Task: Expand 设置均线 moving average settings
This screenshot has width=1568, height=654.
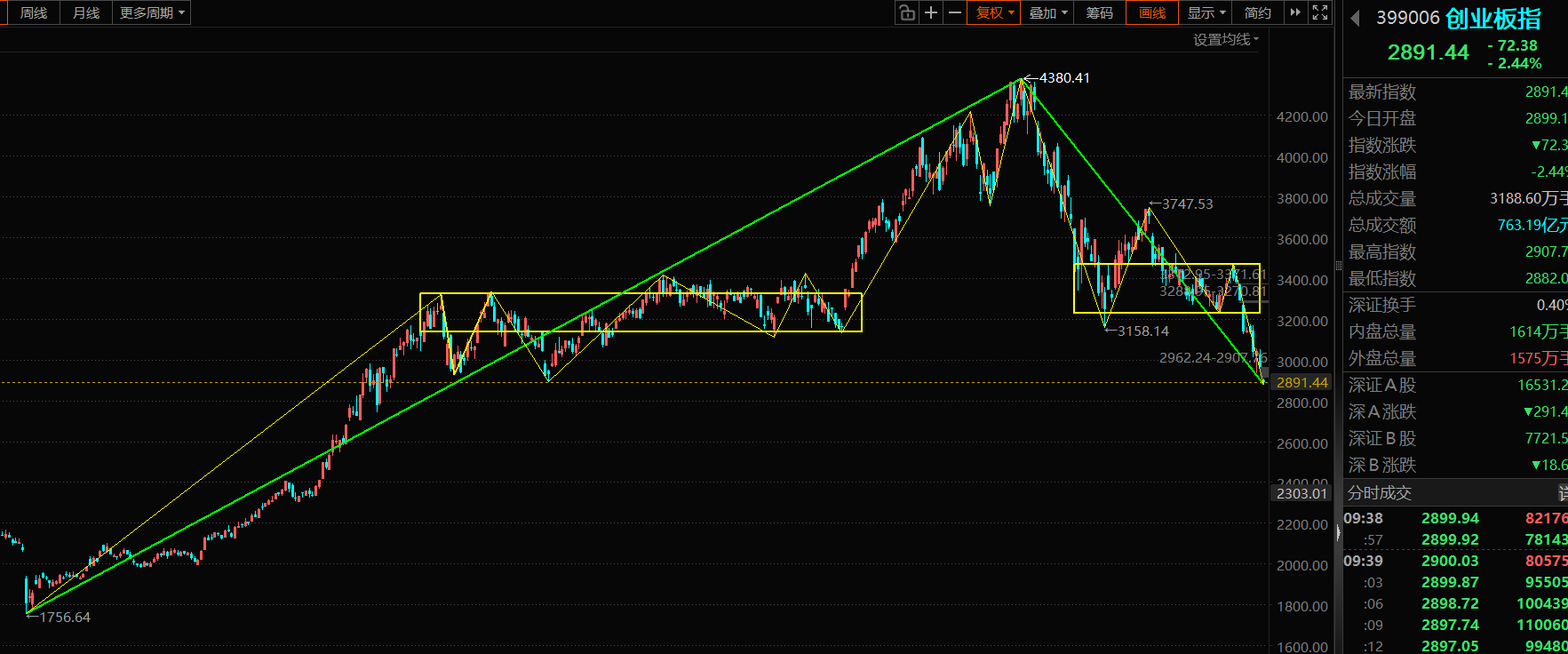Action: [x=1225, y=39]
